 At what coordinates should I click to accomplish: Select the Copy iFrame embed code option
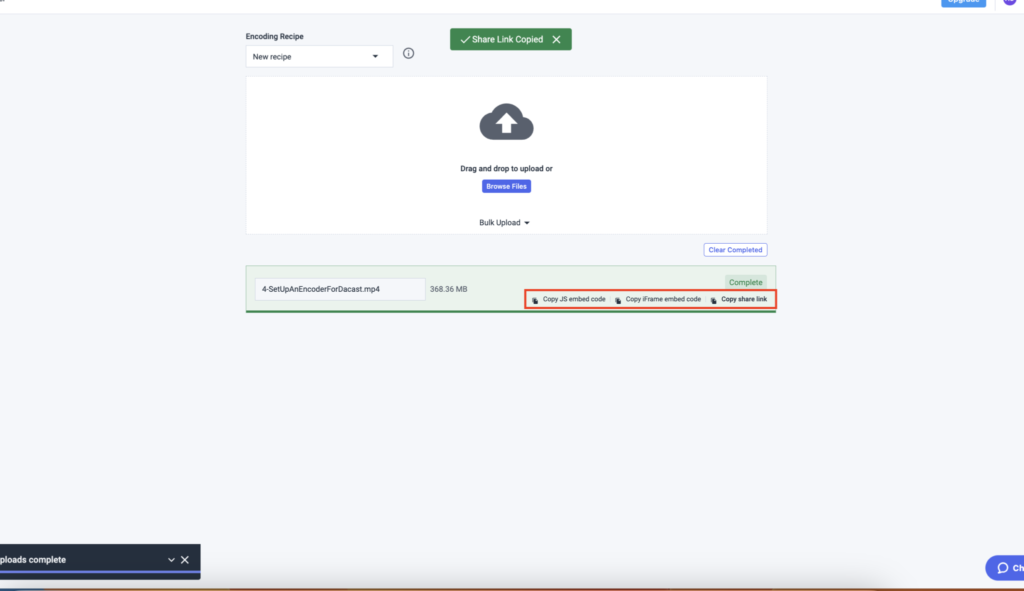coord(662,299)
